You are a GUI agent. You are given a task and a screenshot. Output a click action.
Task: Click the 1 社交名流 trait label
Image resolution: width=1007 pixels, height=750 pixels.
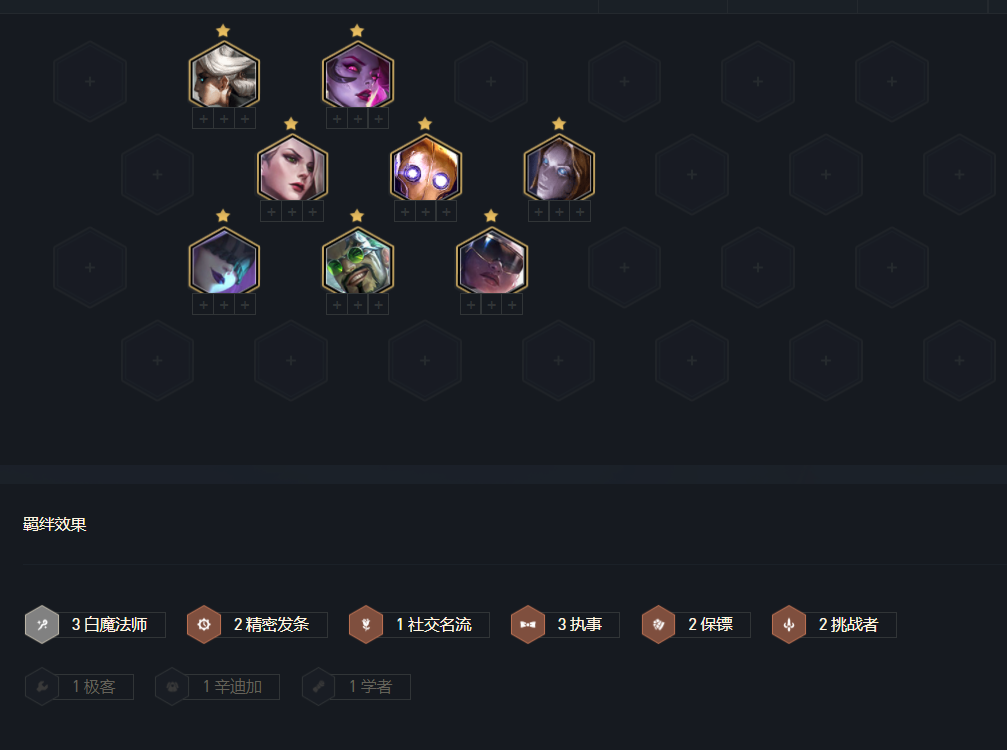pyautogui.click(x=434, y=625)
